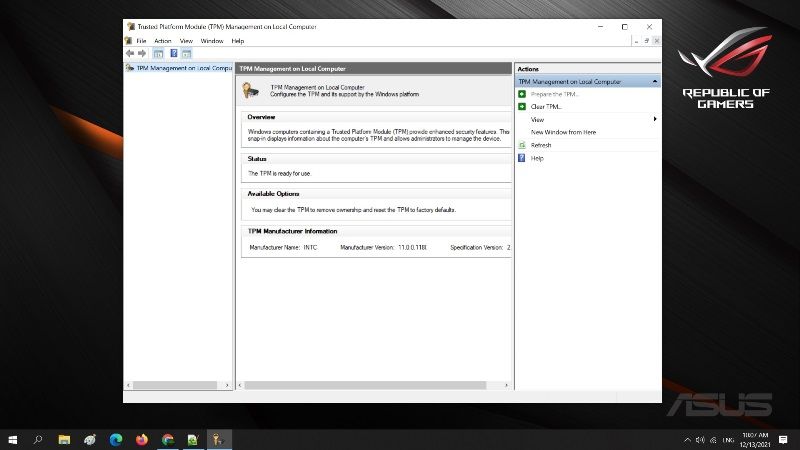Click the green Clear TPM arrow icon
Viewport: 800px width, 450px height.
coord(522,107)
